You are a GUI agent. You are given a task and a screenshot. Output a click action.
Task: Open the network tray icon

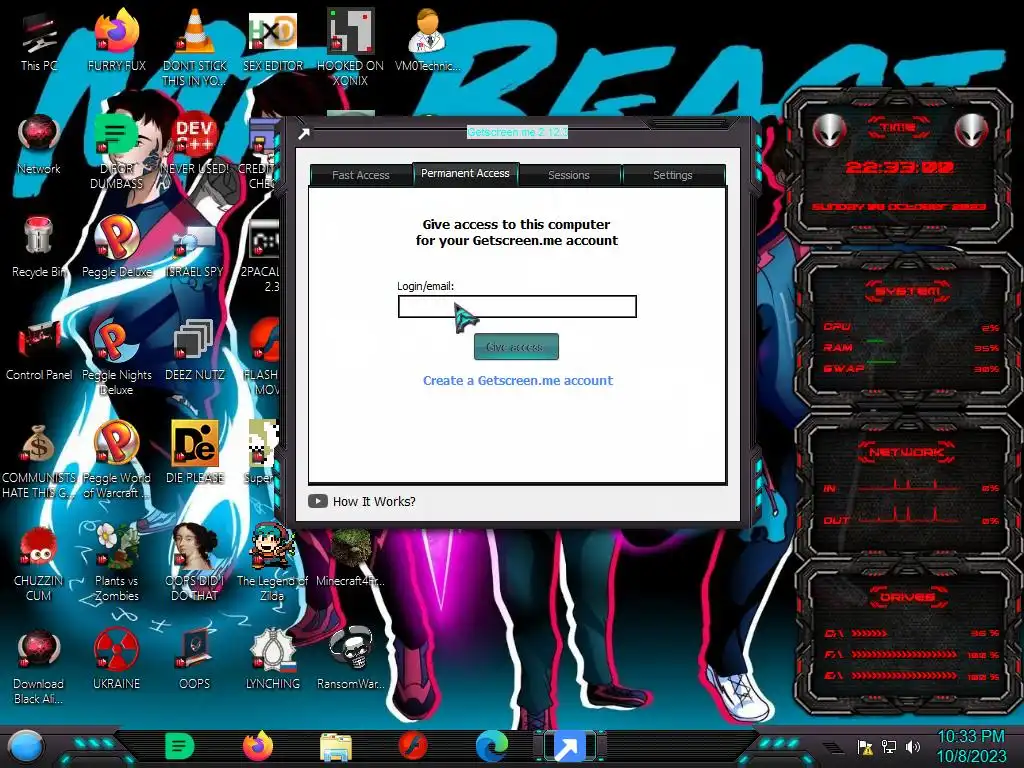pyautogui.click(x=889, y=747)
